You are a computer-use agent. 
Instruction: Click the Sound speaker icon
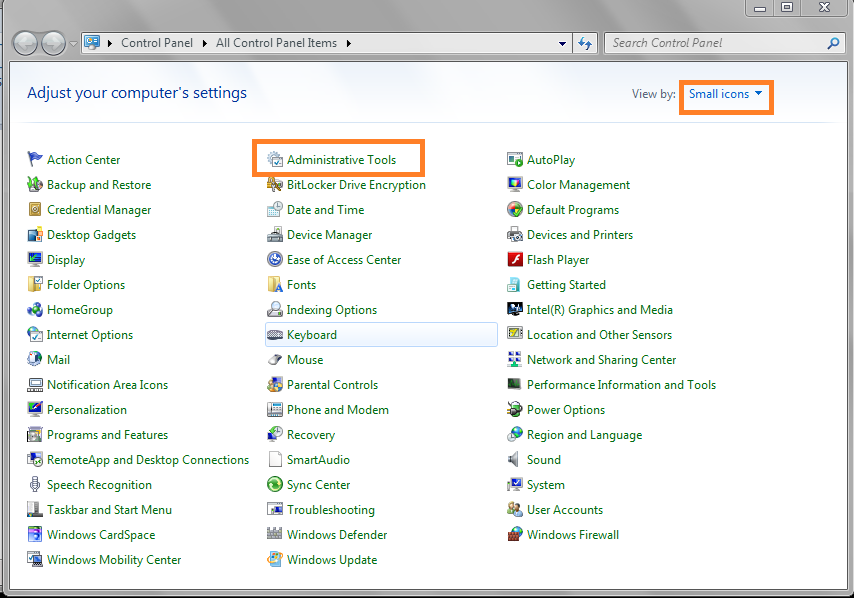[x=514, y=460]
